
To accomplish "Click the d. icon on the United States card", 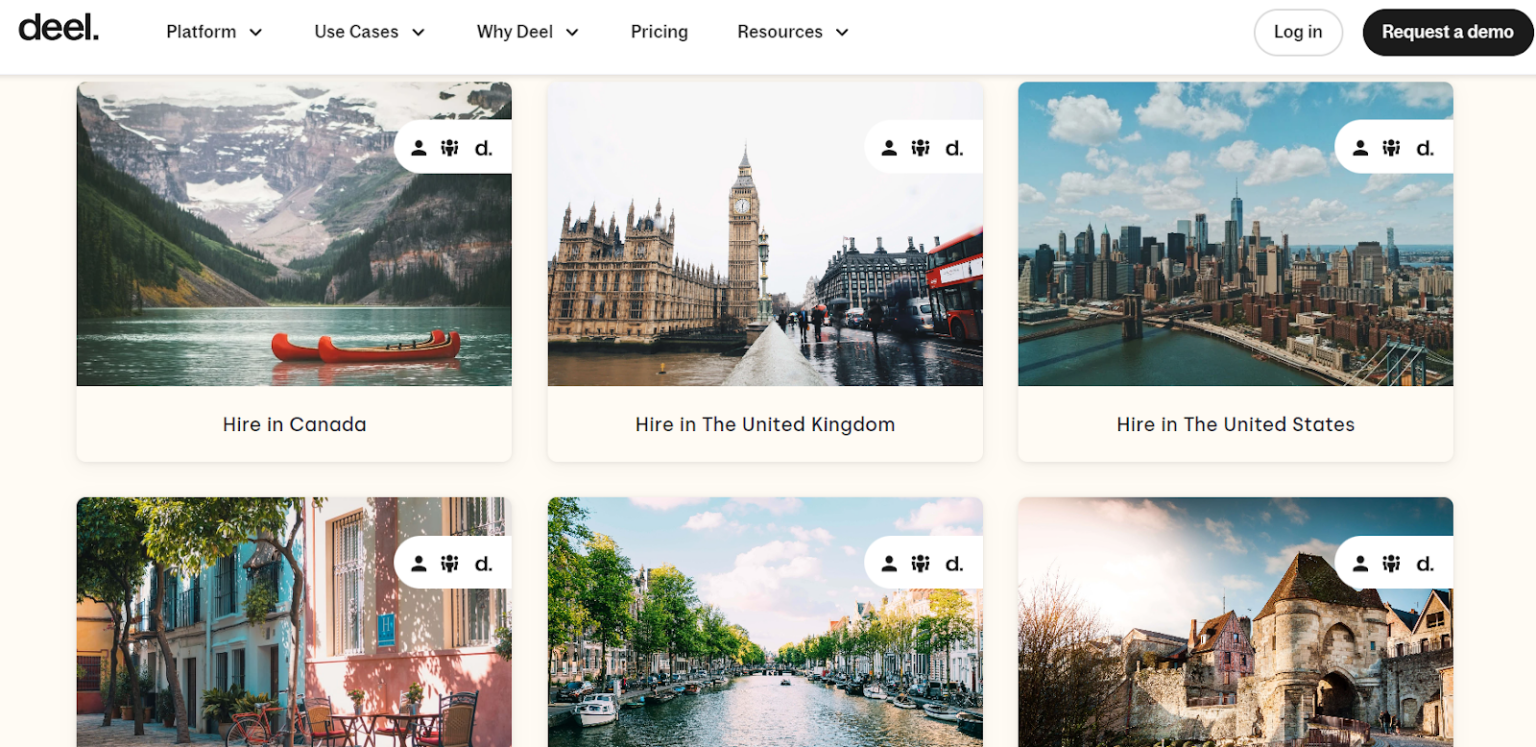I will point(1424,146).
